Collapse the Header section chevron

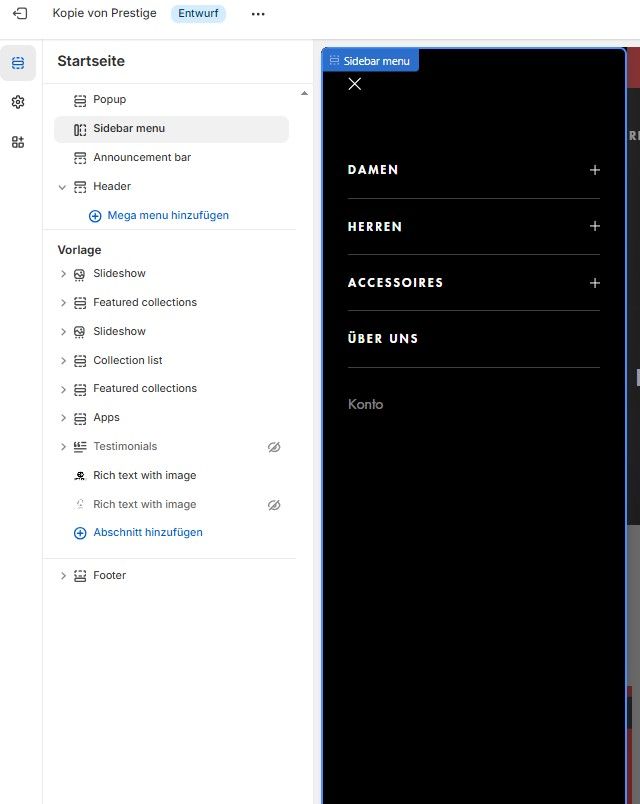[63, 187]
